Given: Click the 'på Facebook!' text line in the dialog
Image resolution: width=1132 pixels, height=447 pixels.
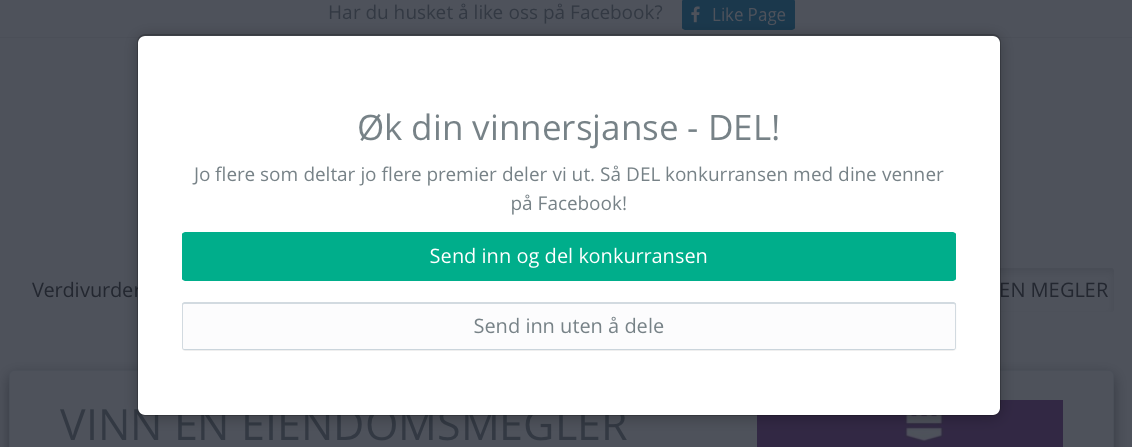Looking at the screenshot, I should click(x=568, y=204).
